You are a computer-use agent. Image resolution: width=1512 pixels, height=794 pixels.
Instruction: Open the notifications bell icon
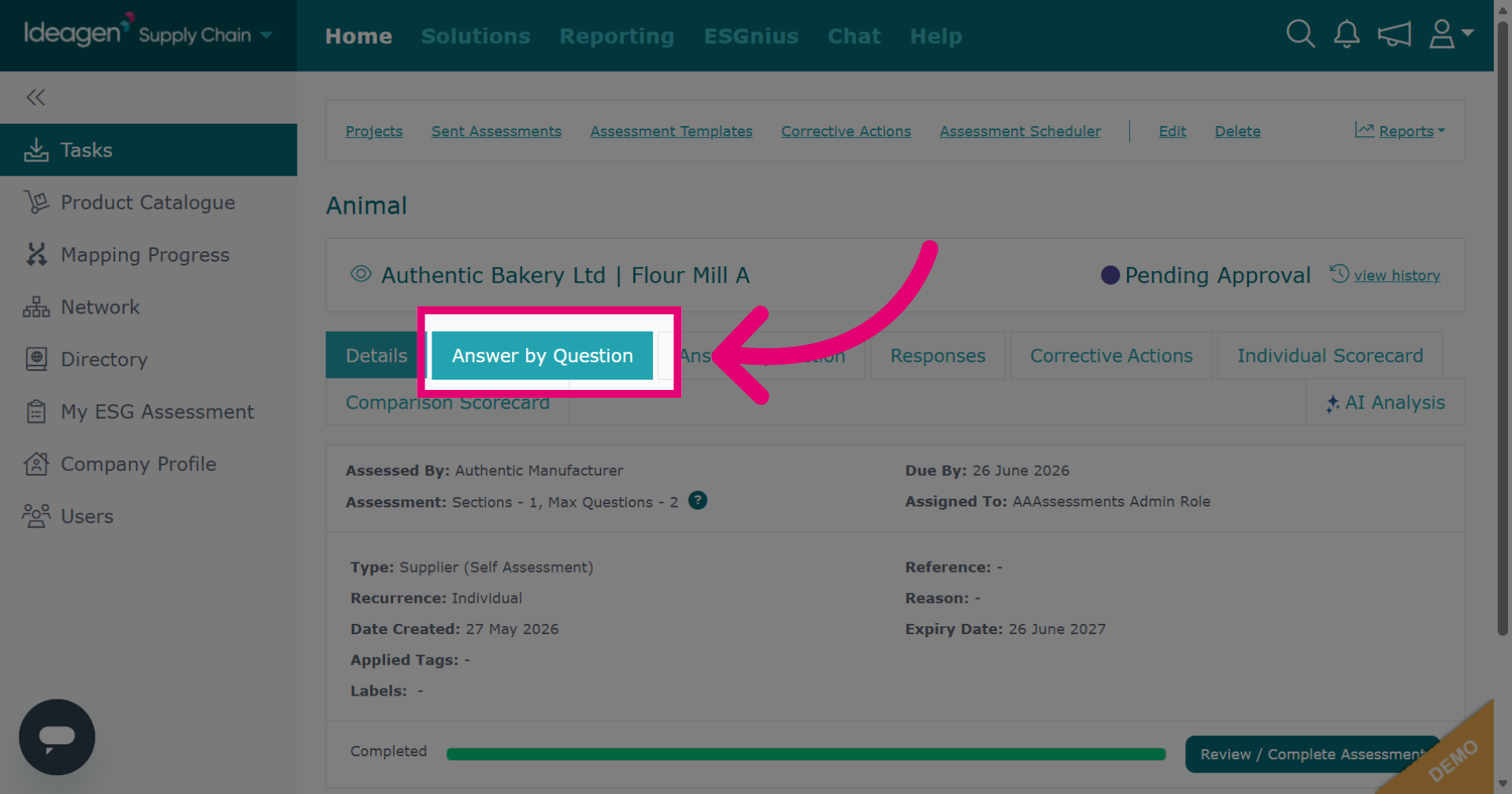coord(1347,34)
